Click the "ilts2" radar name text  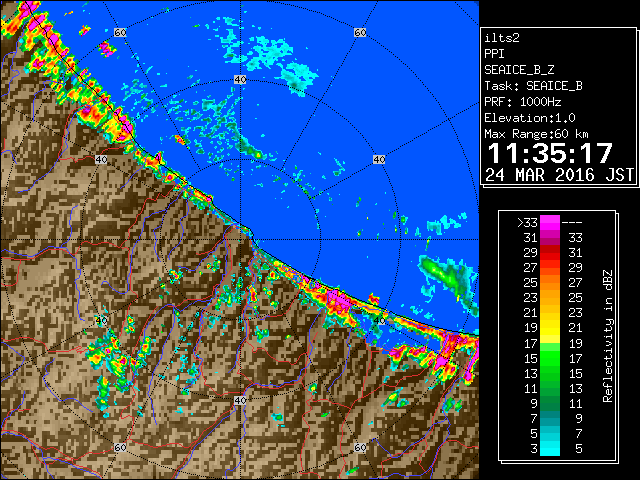coord(502,38)
